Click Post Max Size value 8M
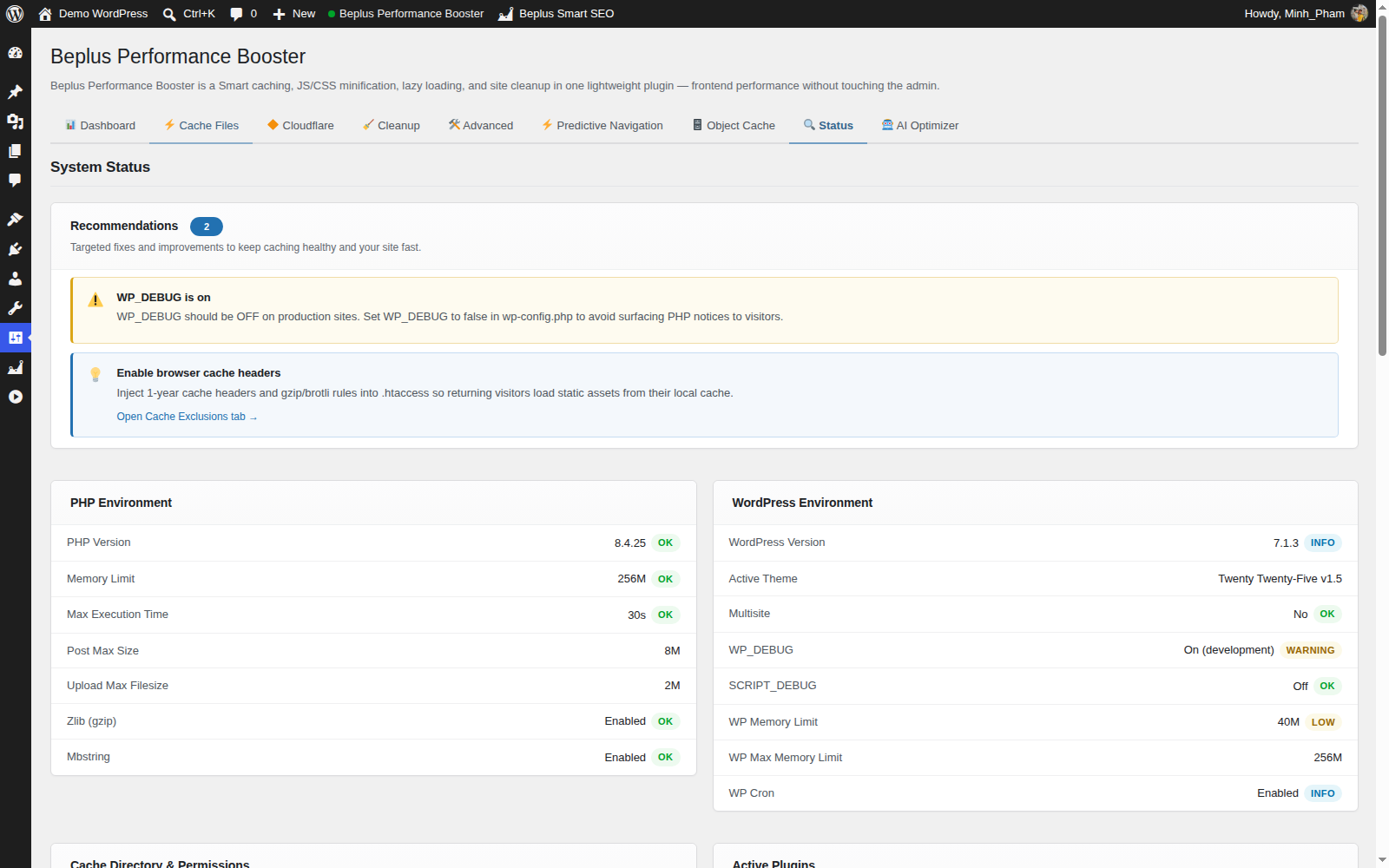This screenshot has width=1389, height=868. click(x=673, y=651)
